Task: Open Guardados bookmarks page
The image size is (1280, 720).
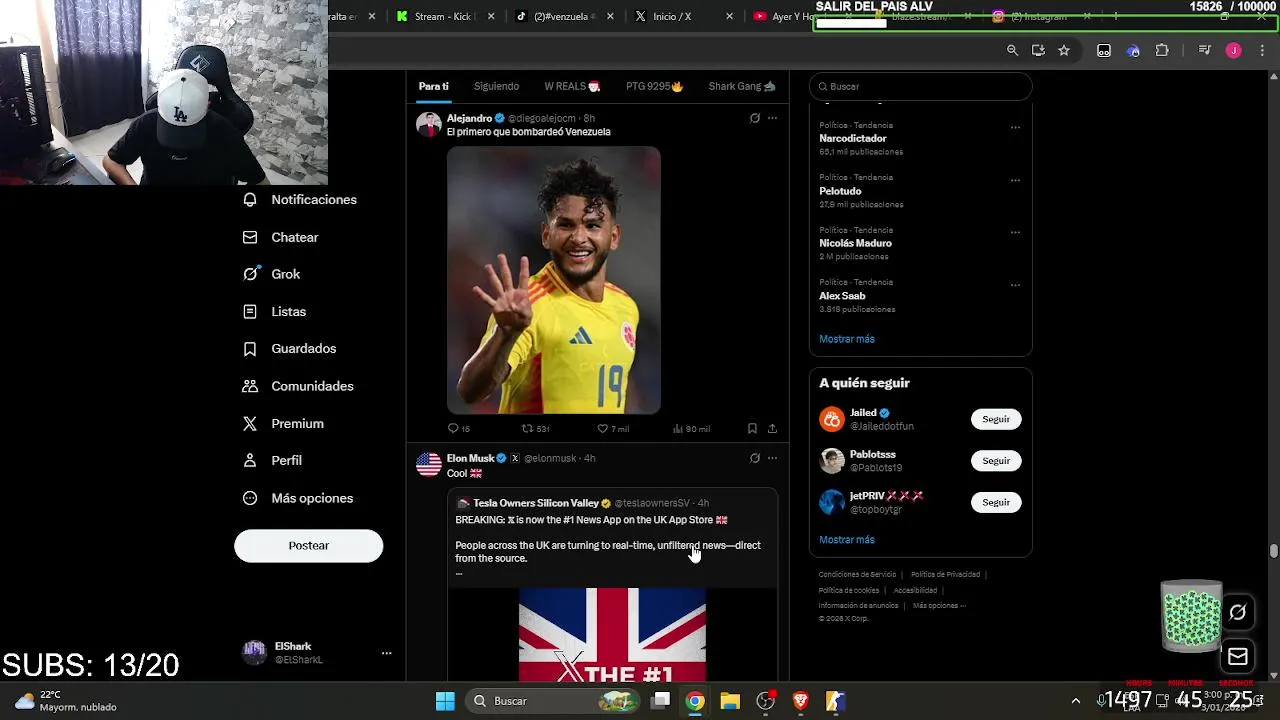Action: [x=290, y=349]
